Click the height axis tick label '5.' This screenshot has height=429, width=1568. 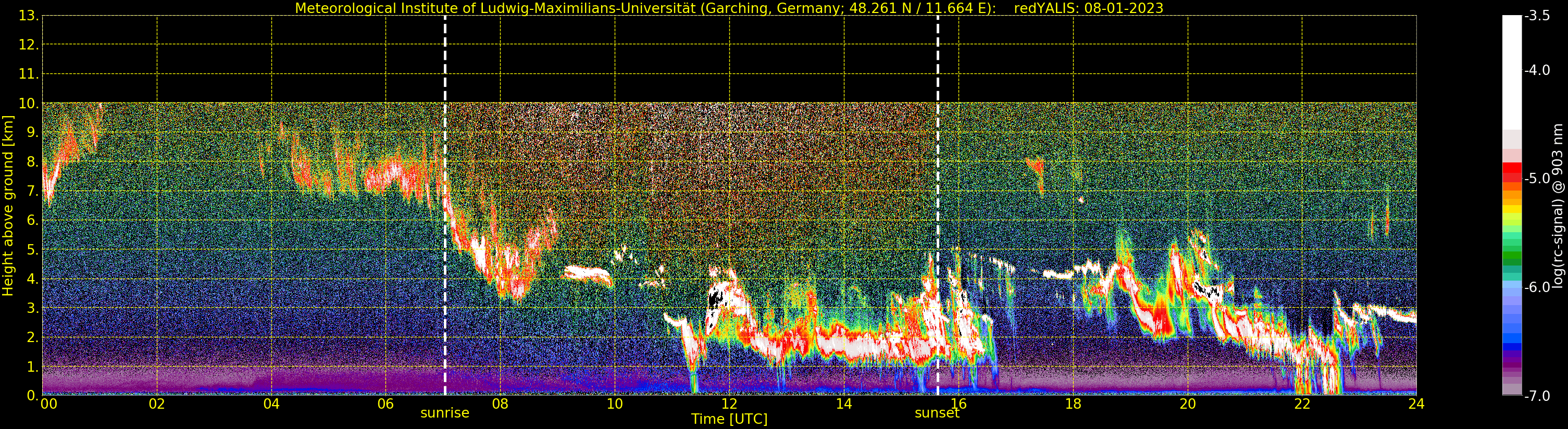[x=33, y=249]
